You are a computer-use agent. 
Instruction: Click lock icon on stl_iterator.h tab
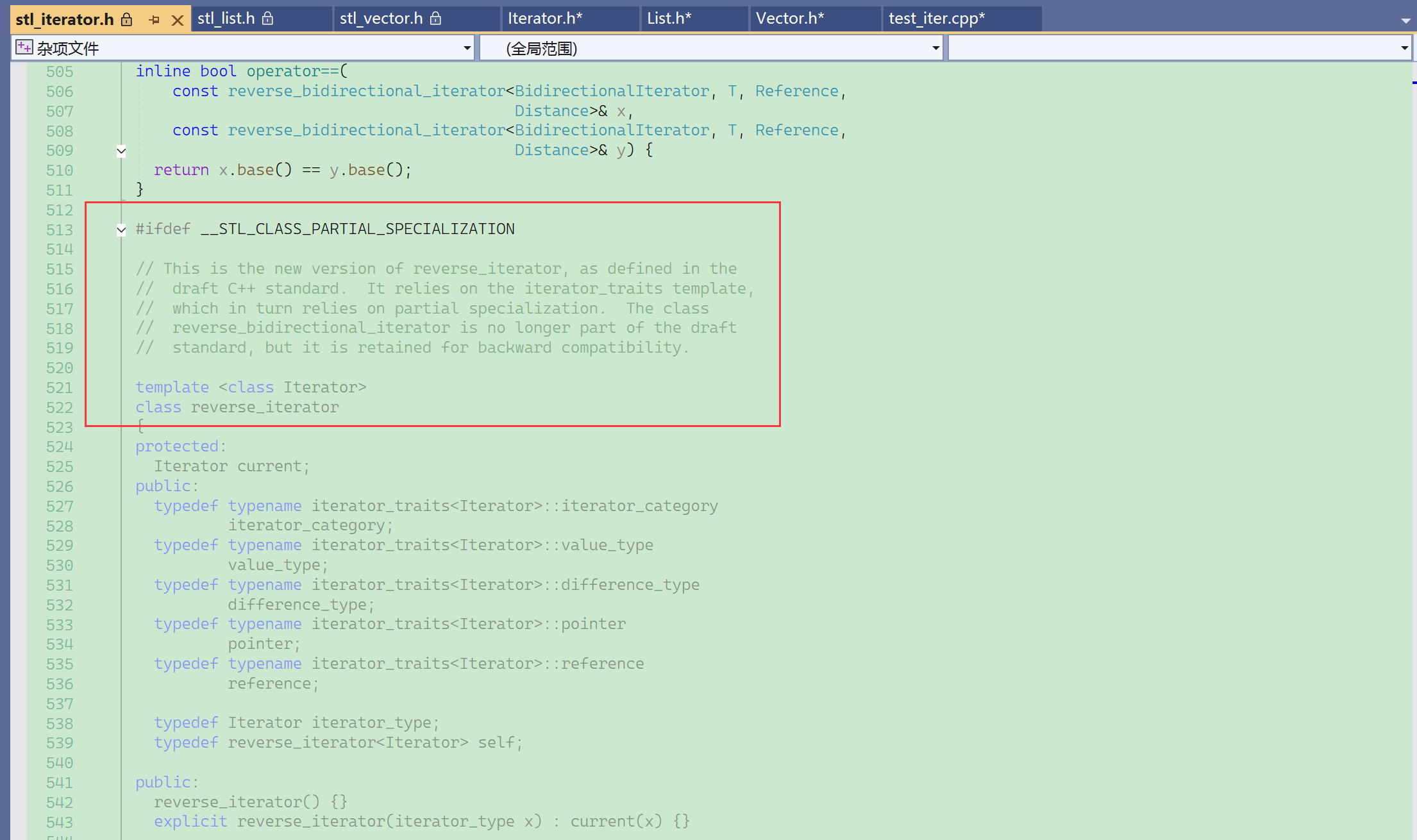pos(127,20)
